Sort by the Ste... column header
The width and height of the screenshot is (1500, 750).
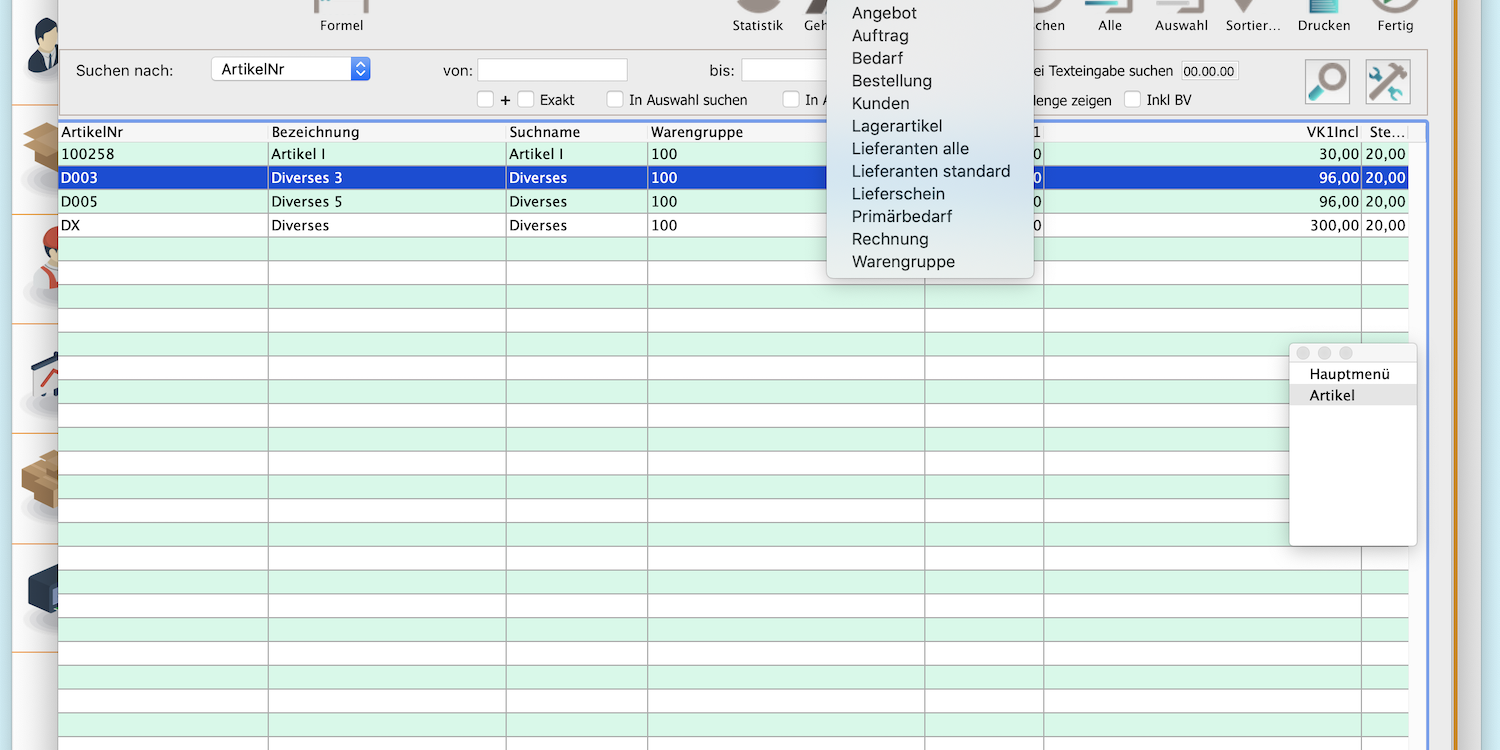pos(1385,132)
